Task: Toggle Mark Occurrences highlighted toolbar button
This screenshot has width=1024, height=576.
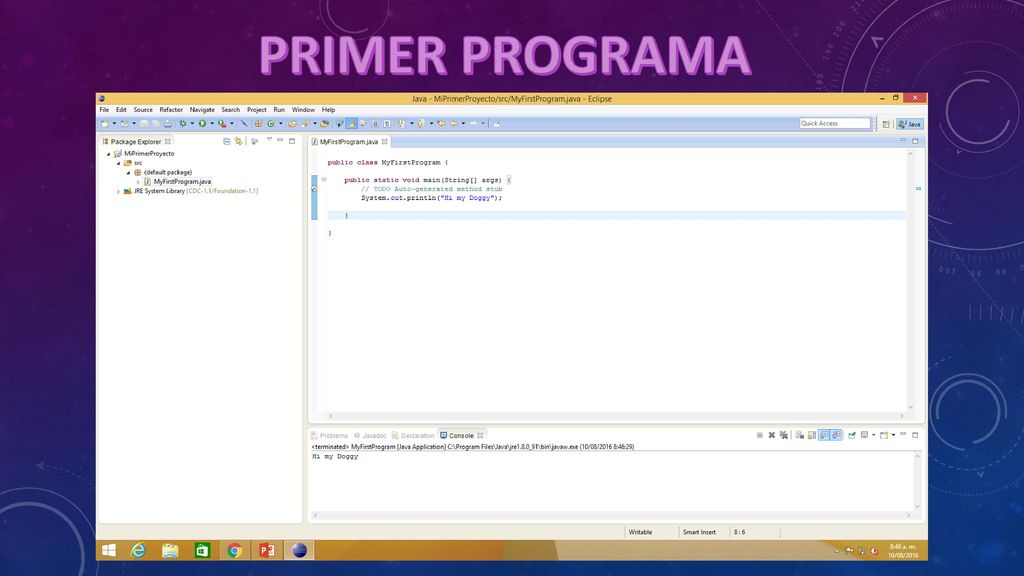Action: [x=352, y=123]
